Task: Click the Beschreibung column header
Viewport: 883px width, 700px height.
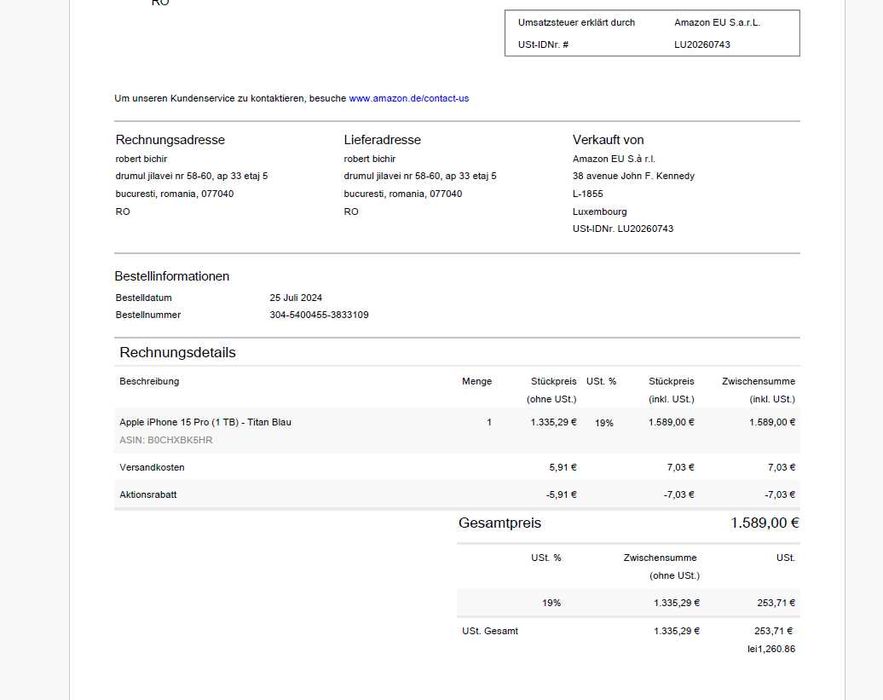Action: (149, 382)
